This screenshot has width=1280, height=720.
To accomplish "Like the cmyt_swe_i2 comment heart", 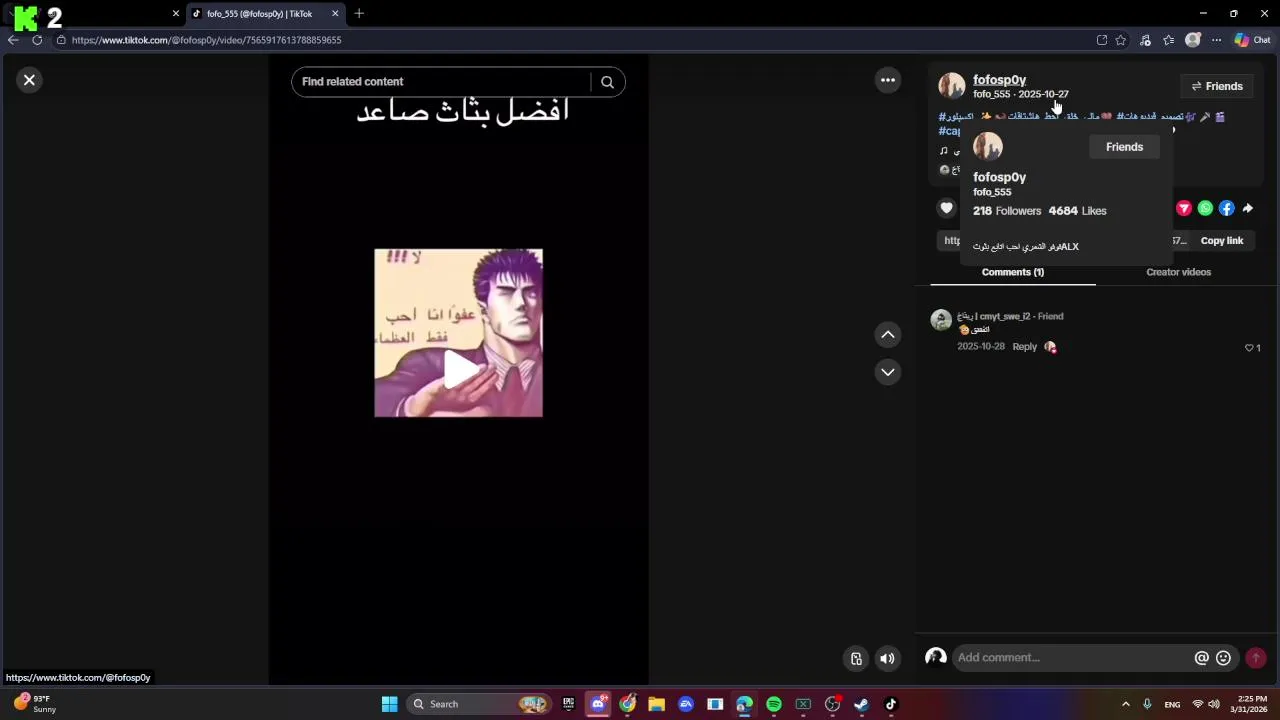I will tap(1249, 348).
